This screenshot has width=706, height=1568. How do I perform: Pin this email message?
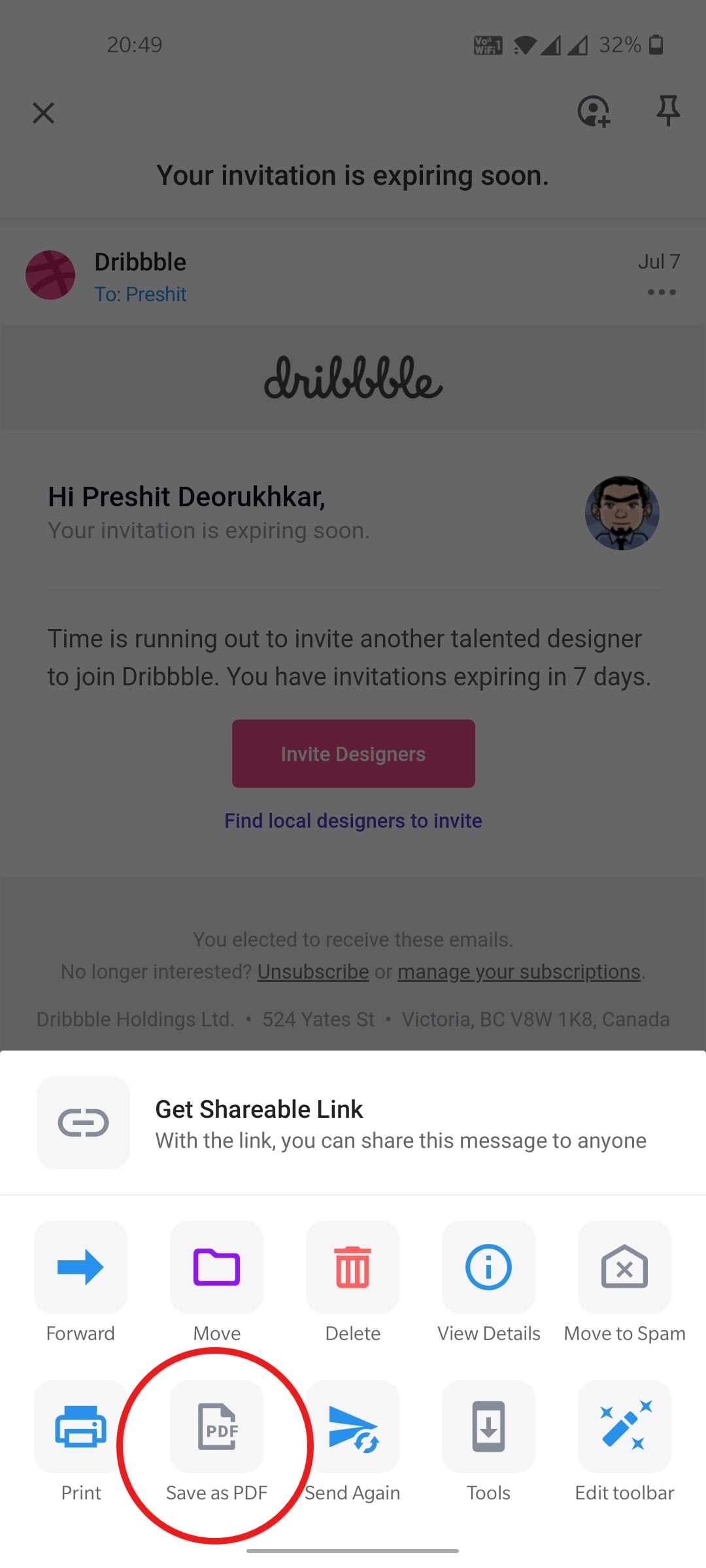[x=667, y=110]
